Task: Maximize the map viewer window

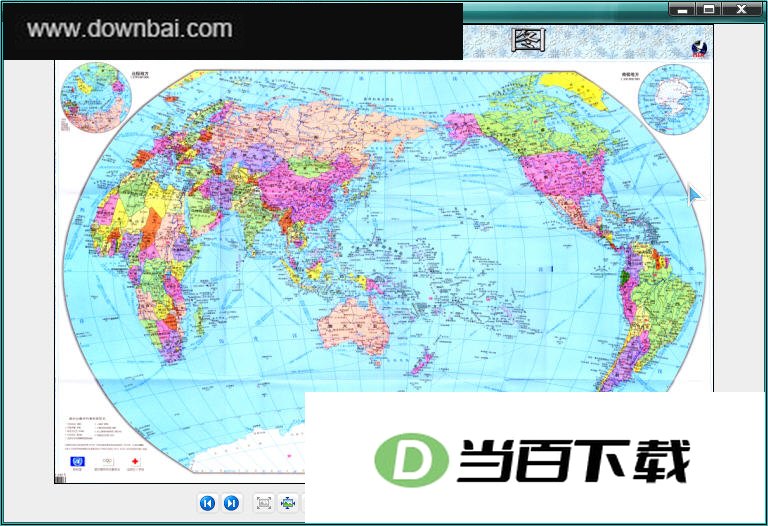Action: point(709,9)
